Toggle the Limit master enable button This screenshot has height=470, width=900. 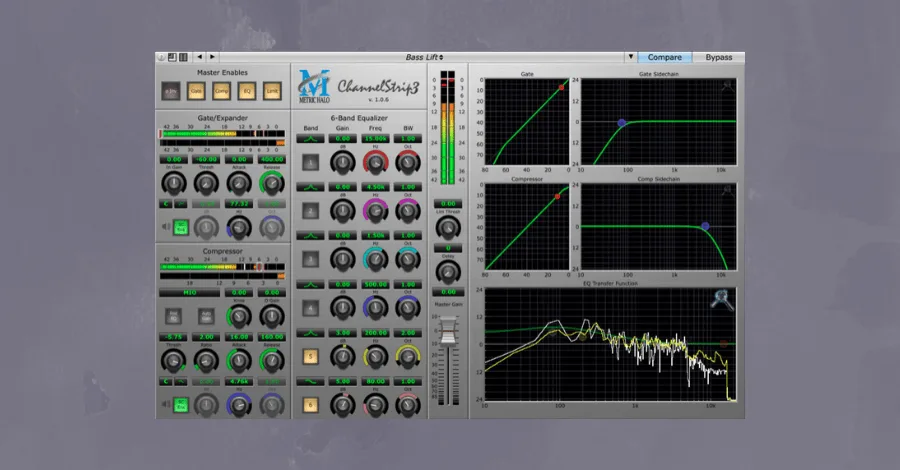(272, 91)
